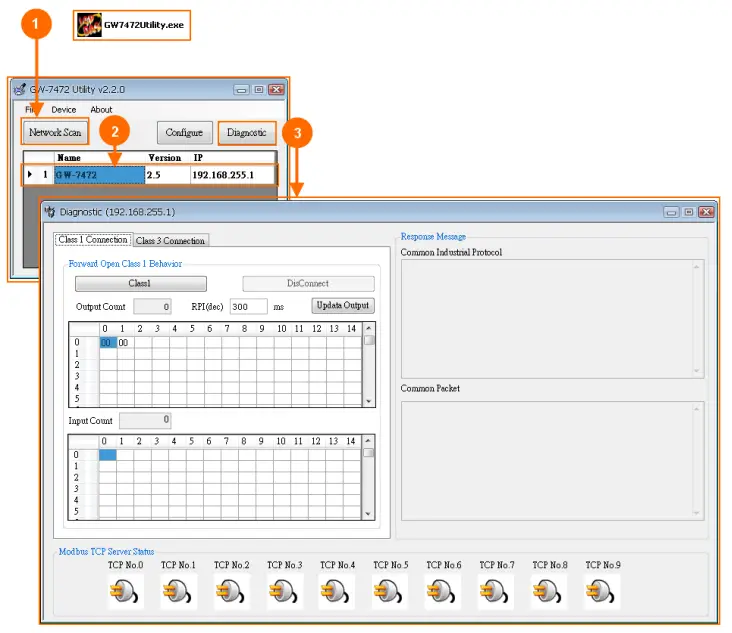Click the Diagnostic button in the utility window

(246, 133)
